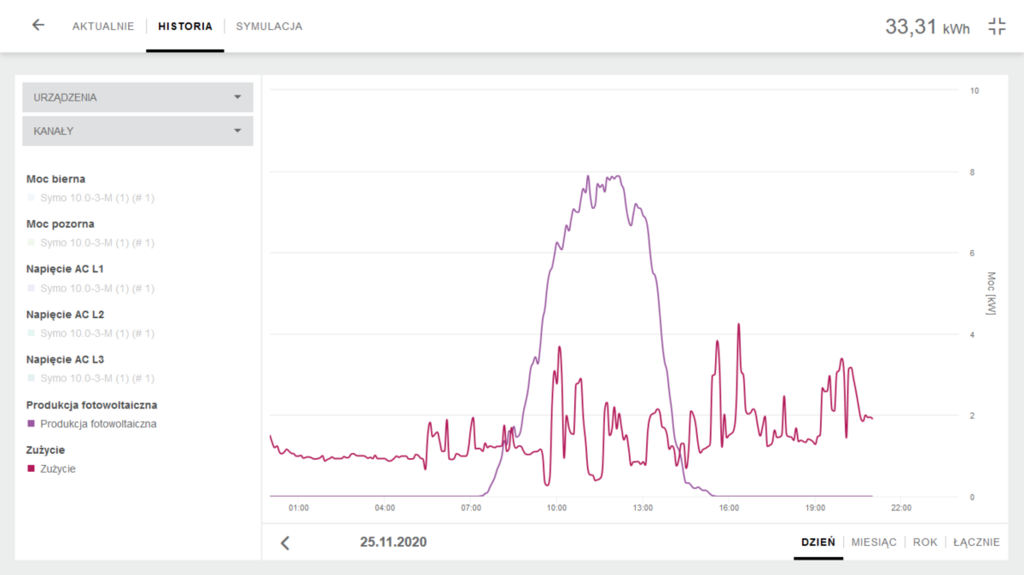Open the Urządzenia dropdown
Viewport: 1024px width, 575px height.
[x=137, y=98]
